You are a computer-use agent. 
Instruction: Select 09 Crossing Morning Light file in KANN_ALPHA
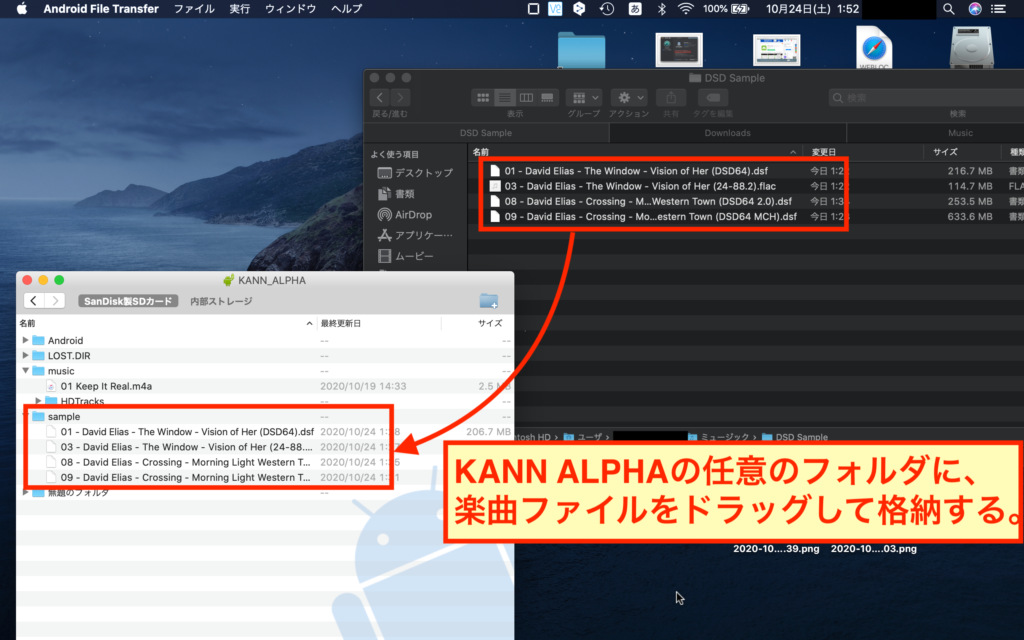(264, 477)
